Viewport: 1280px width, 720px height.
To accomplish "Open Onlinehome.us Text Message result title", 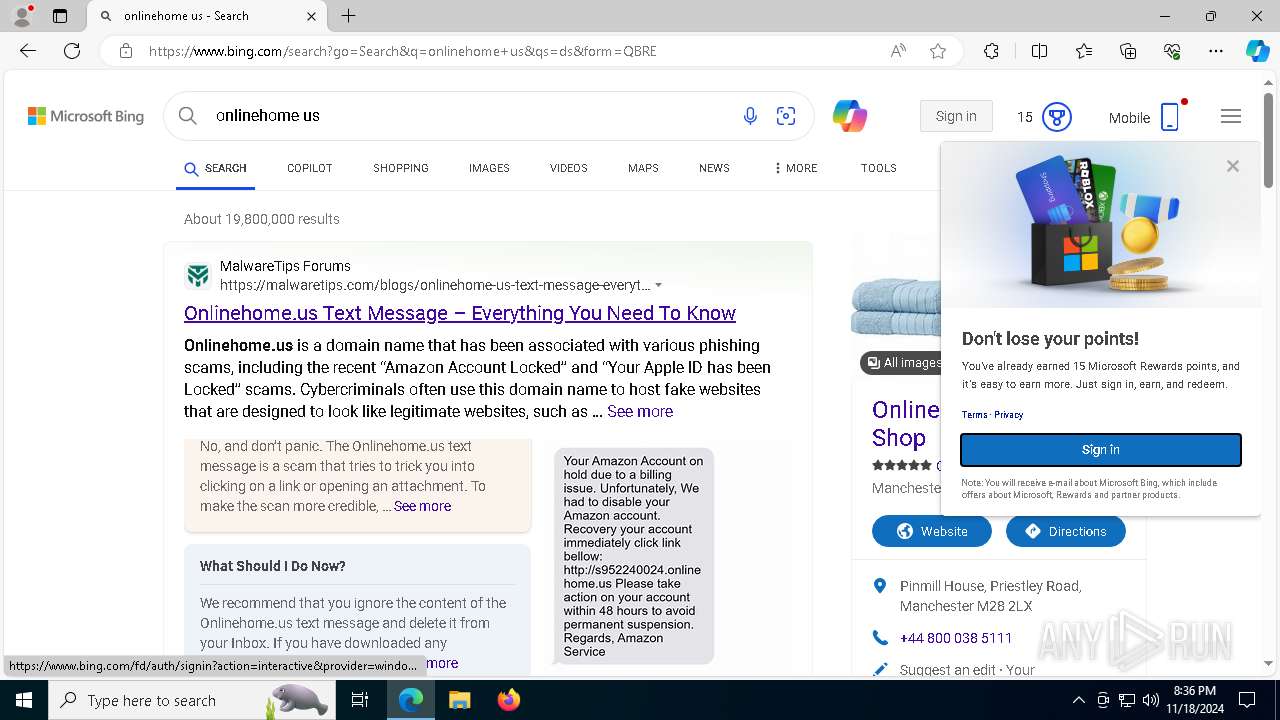I will pyautogui.click(x=460, y=313).
